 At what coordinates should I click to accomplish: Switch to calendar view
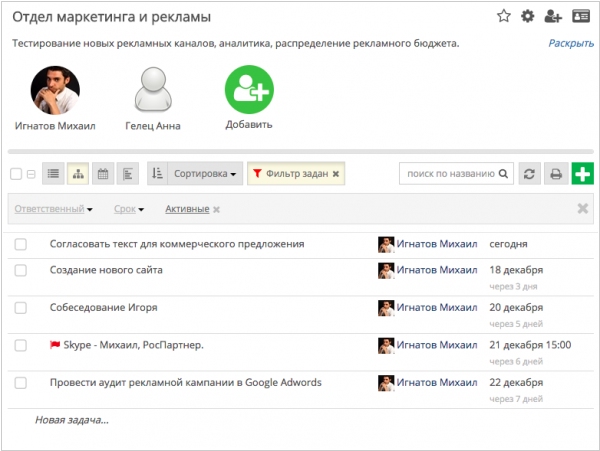[103, 174]
